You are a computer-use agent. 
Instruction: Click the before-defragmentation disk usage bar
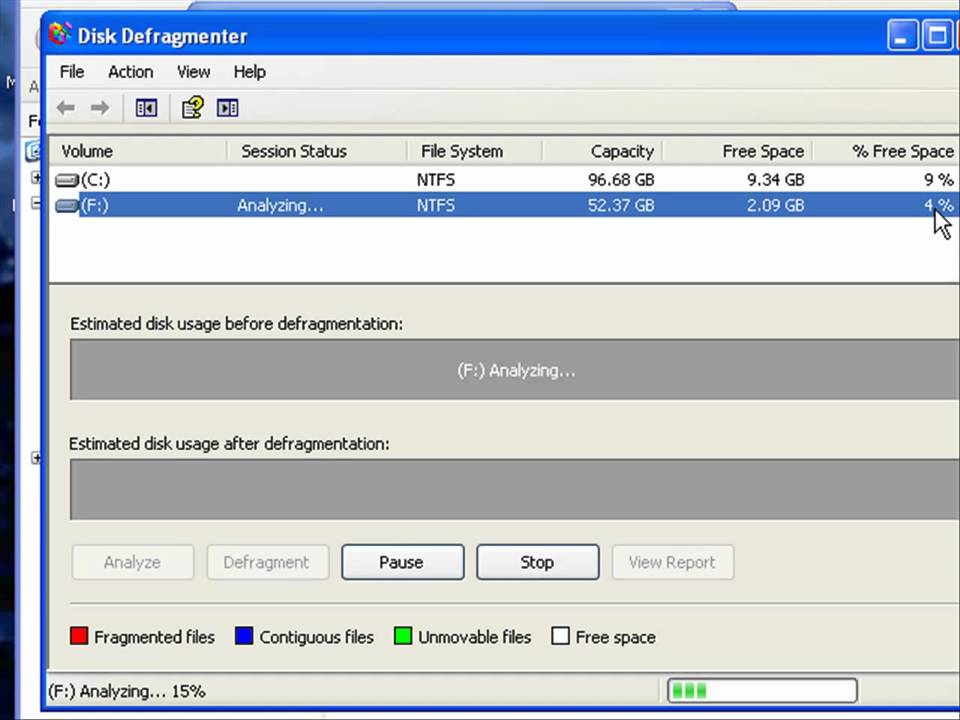pyautogui.click(x=514, y=370)
